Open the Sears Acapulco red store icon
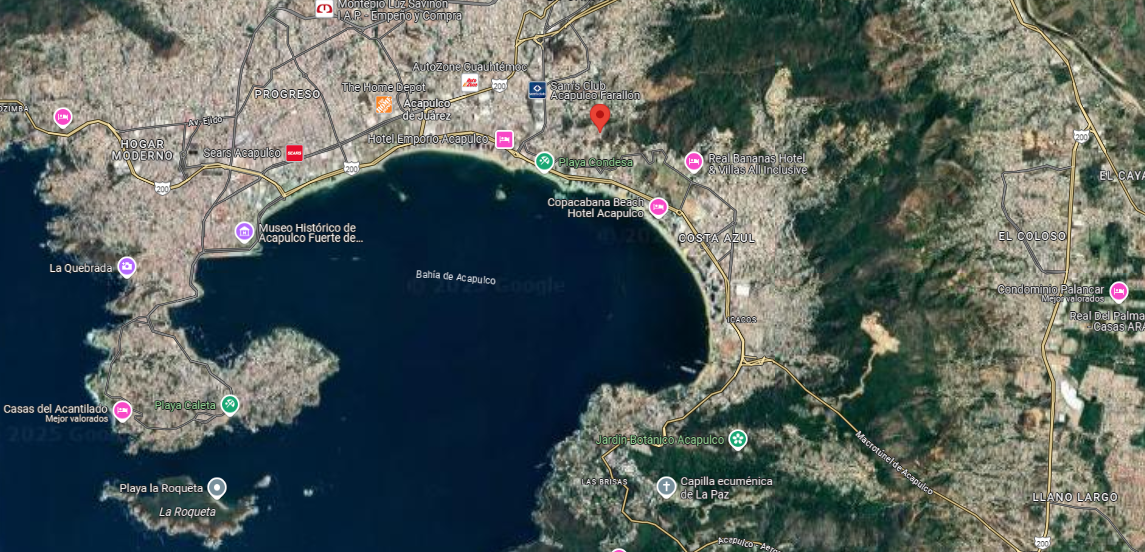 point(294,153)
